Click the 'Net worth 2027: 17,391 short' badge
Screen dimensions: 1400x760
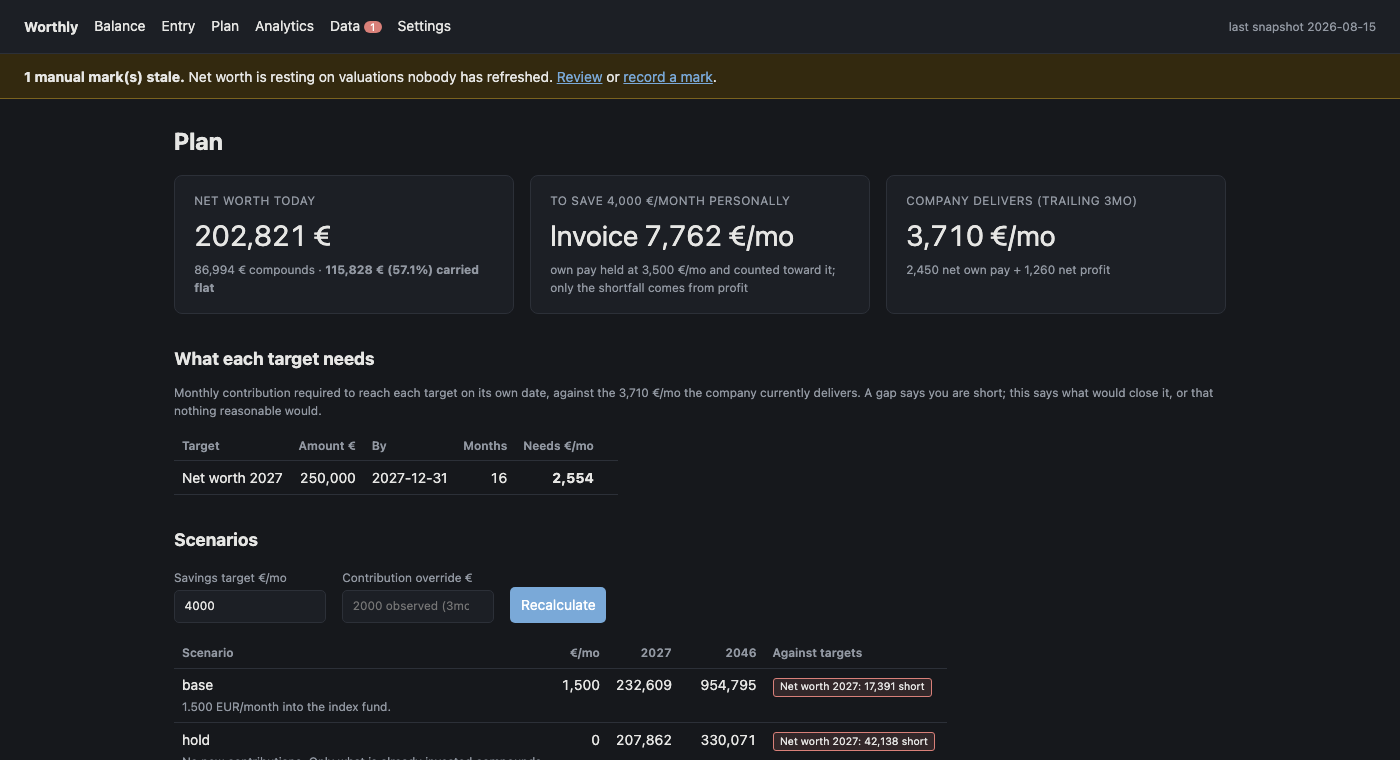[853, 687]
